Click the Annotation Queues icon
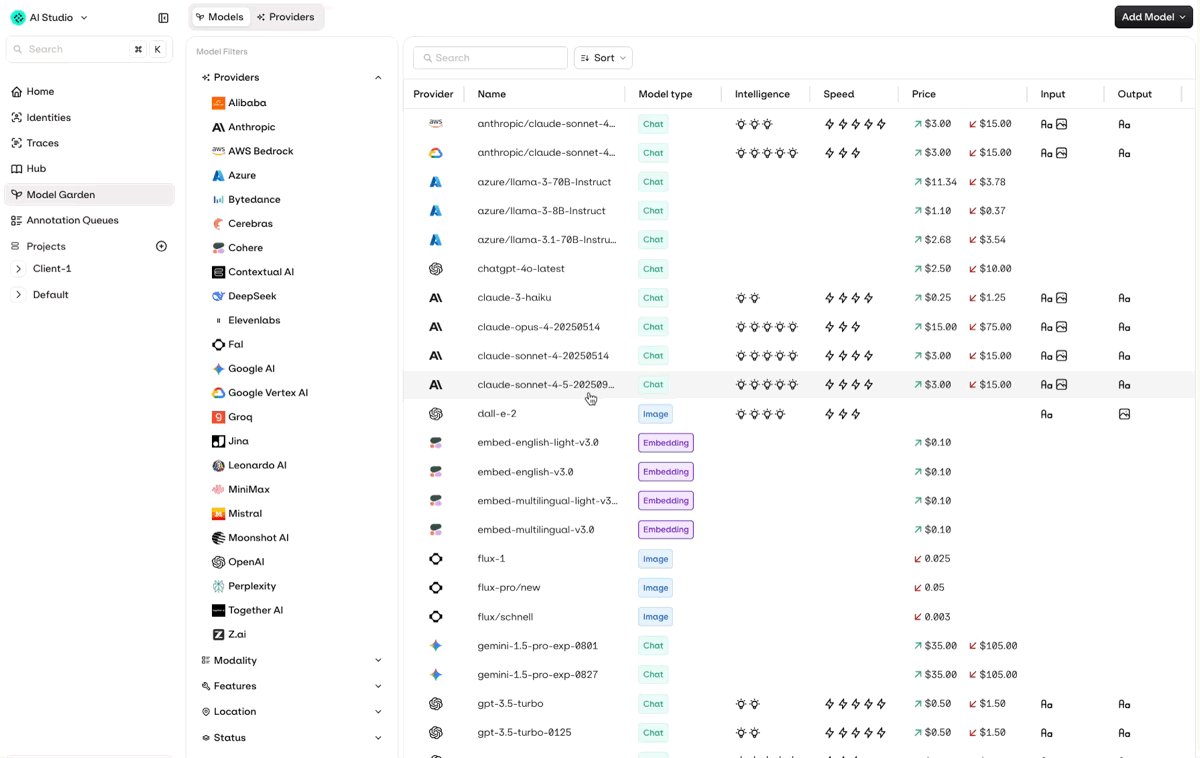 [16, 220]
